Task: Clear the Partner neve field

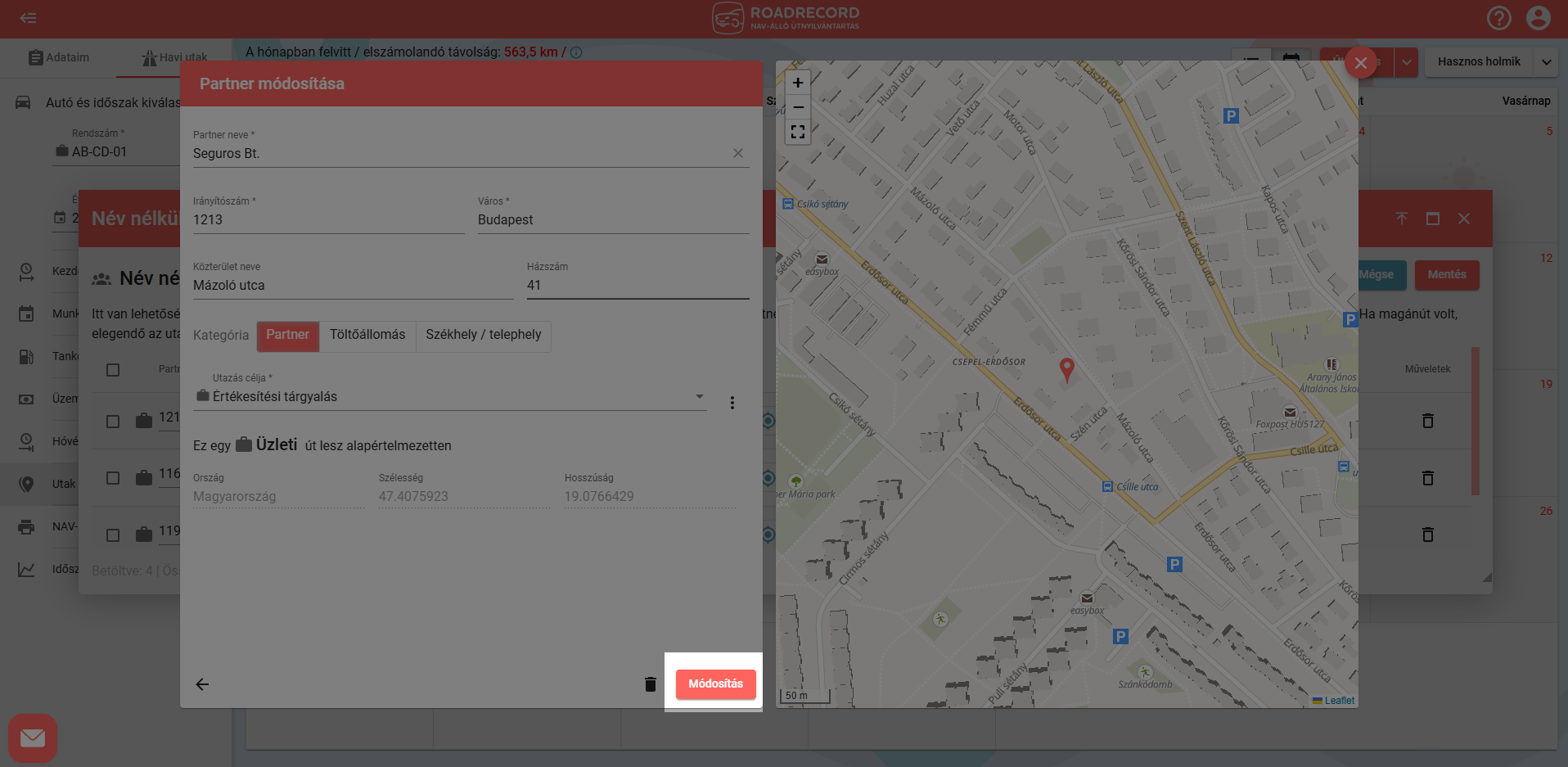Action: pyautogui.click(x=737, y=153)
